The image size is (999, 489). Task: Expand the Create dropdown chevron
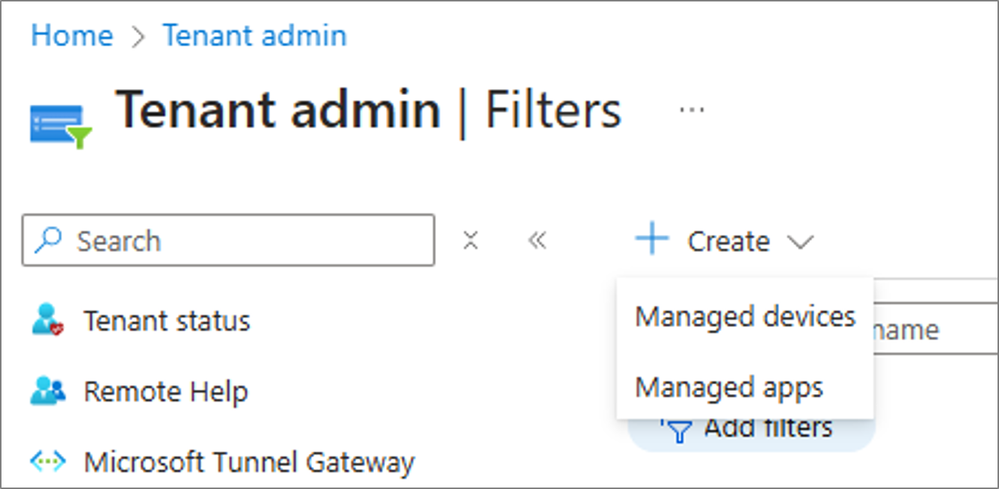pyautogui.click(x=800, y=242)
